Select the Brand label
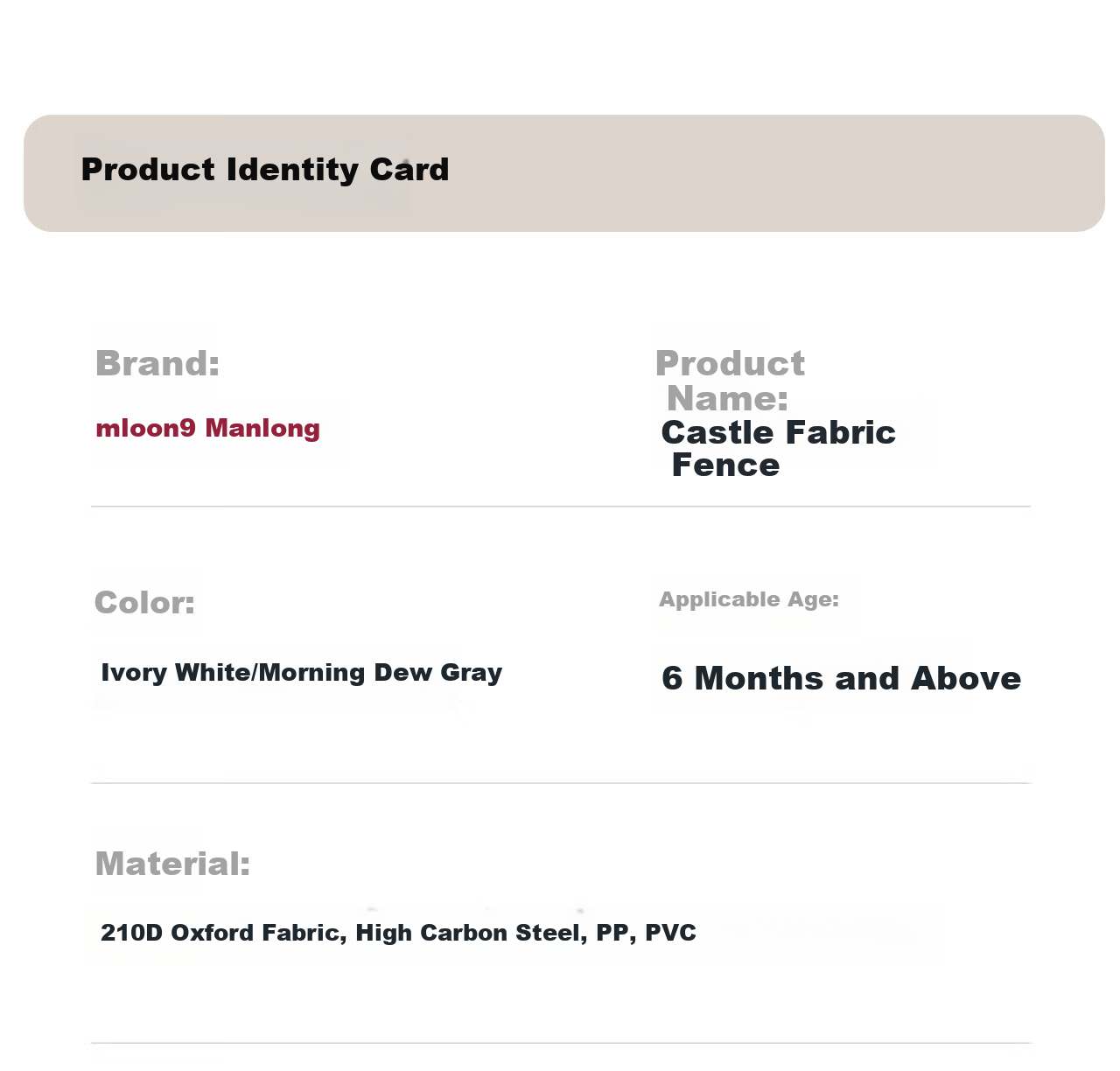This screenshot has height=1071, width=1120. [157, 363]
